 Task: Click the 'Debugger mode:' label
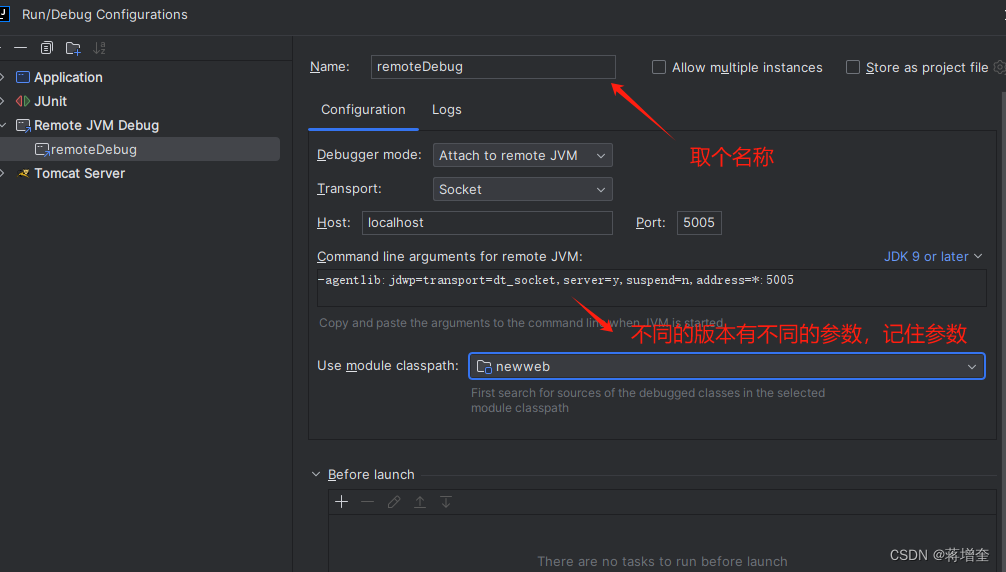(369, 155)
